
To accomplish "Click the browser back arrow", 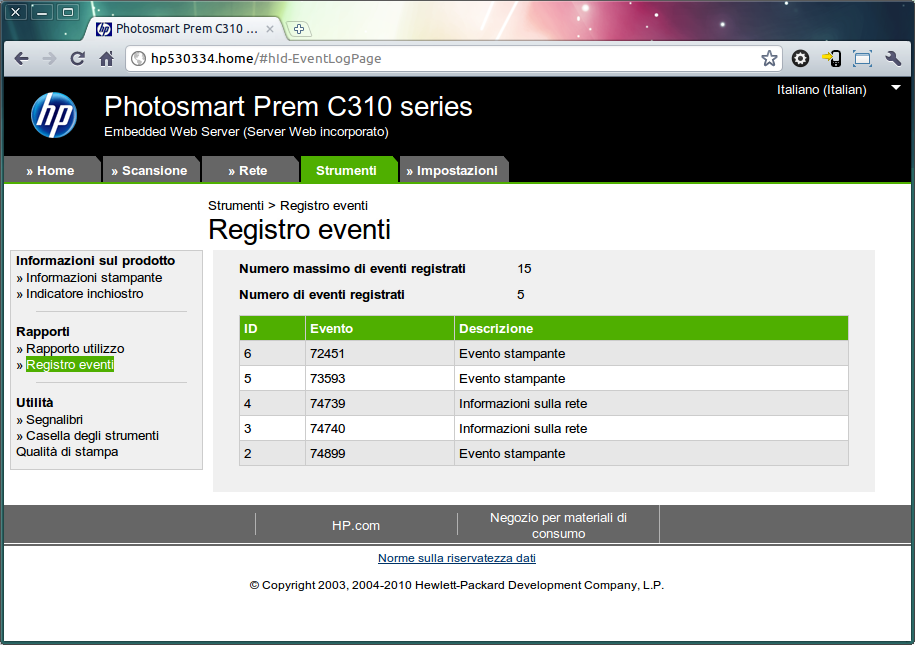I will click(x=22, y=58).
